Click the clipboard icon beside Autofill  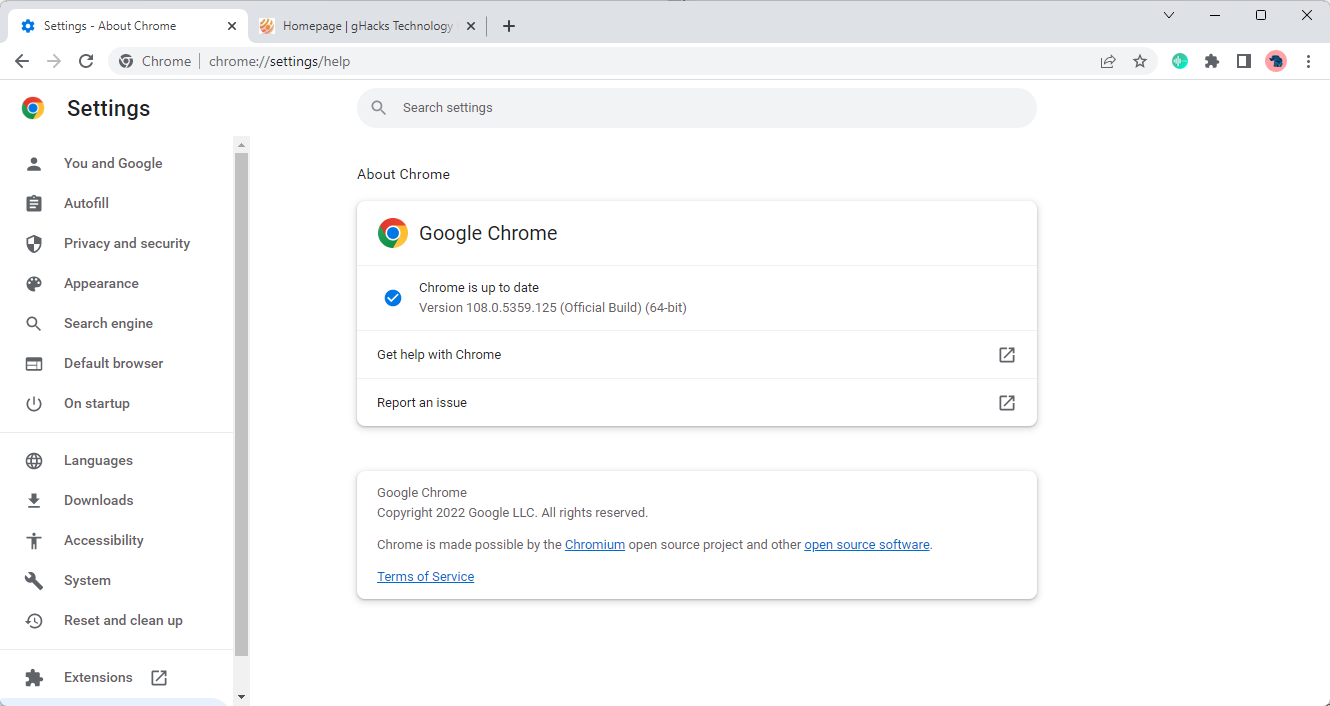[34, 203]
